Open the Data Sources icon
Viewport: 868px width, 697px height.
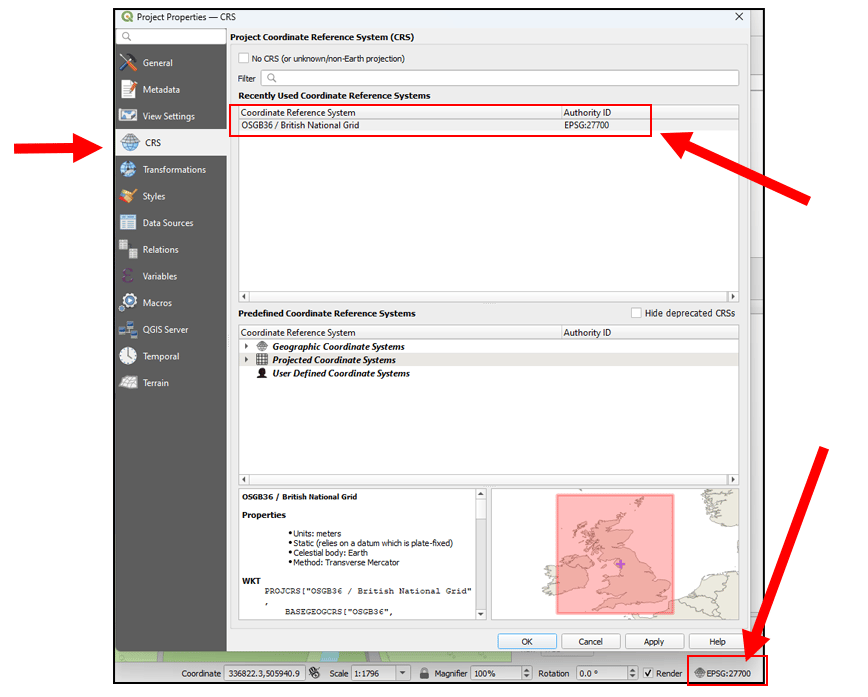tap(128, 223)
